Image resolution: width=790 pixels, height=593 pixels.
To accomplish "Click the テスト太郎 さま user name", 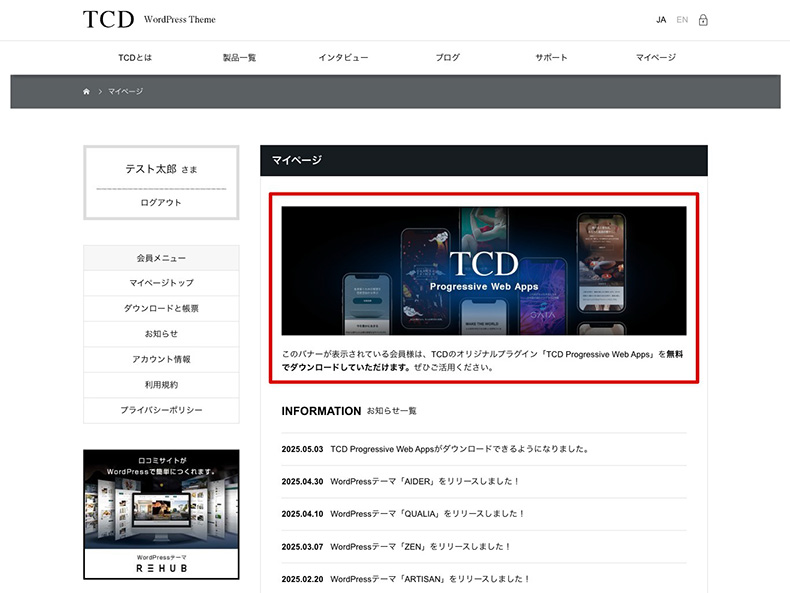I will (161, 169).
